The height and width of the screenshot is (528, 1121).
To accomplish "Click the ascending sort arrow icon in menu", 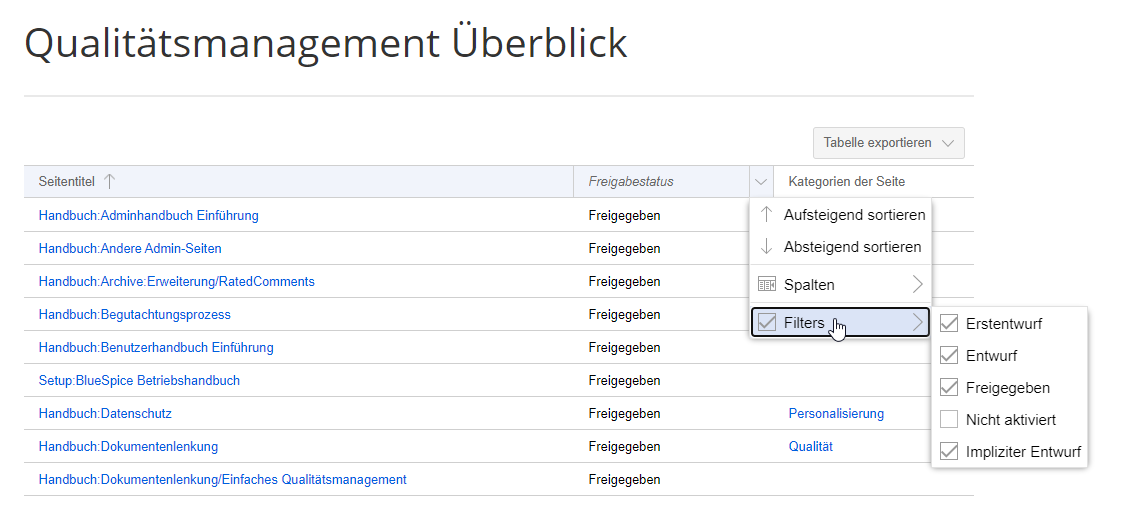I will coord(767,215).
